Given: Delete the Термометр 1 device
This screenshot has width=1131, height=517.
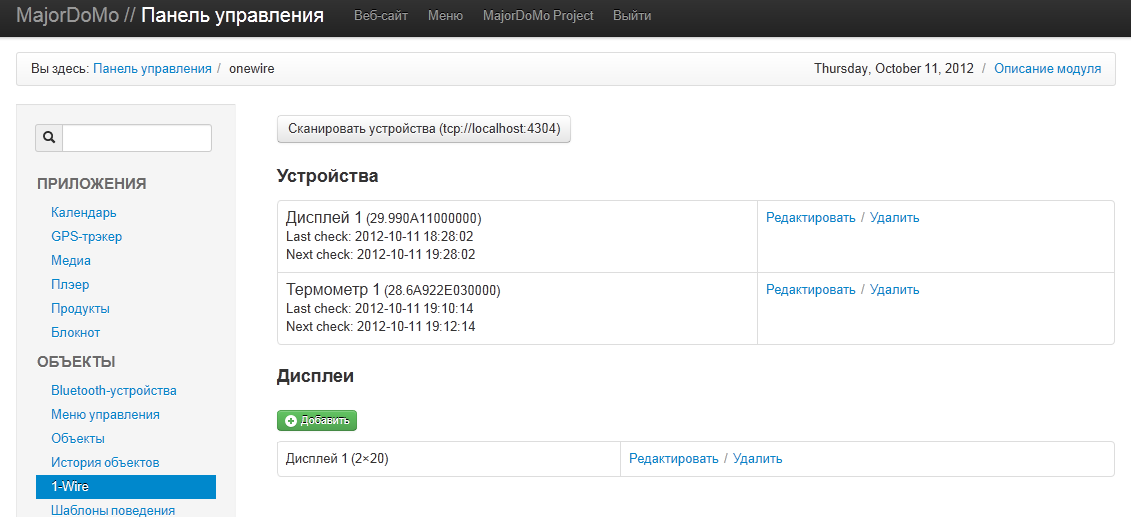Looking at the screenshot, I should coord(894,290).
